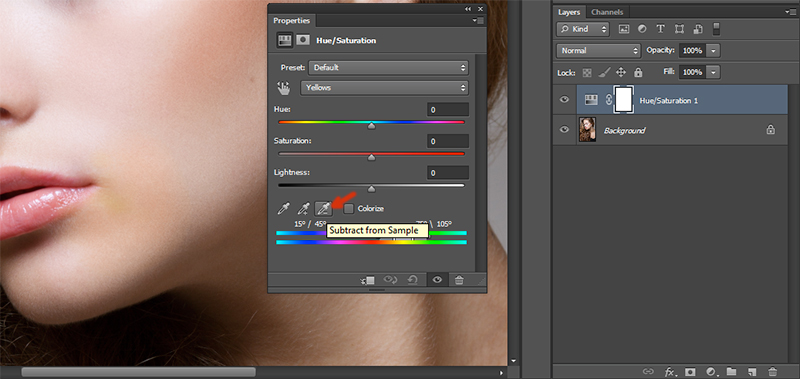
Task: Close the Properties panel
Action: coord(480,9)
